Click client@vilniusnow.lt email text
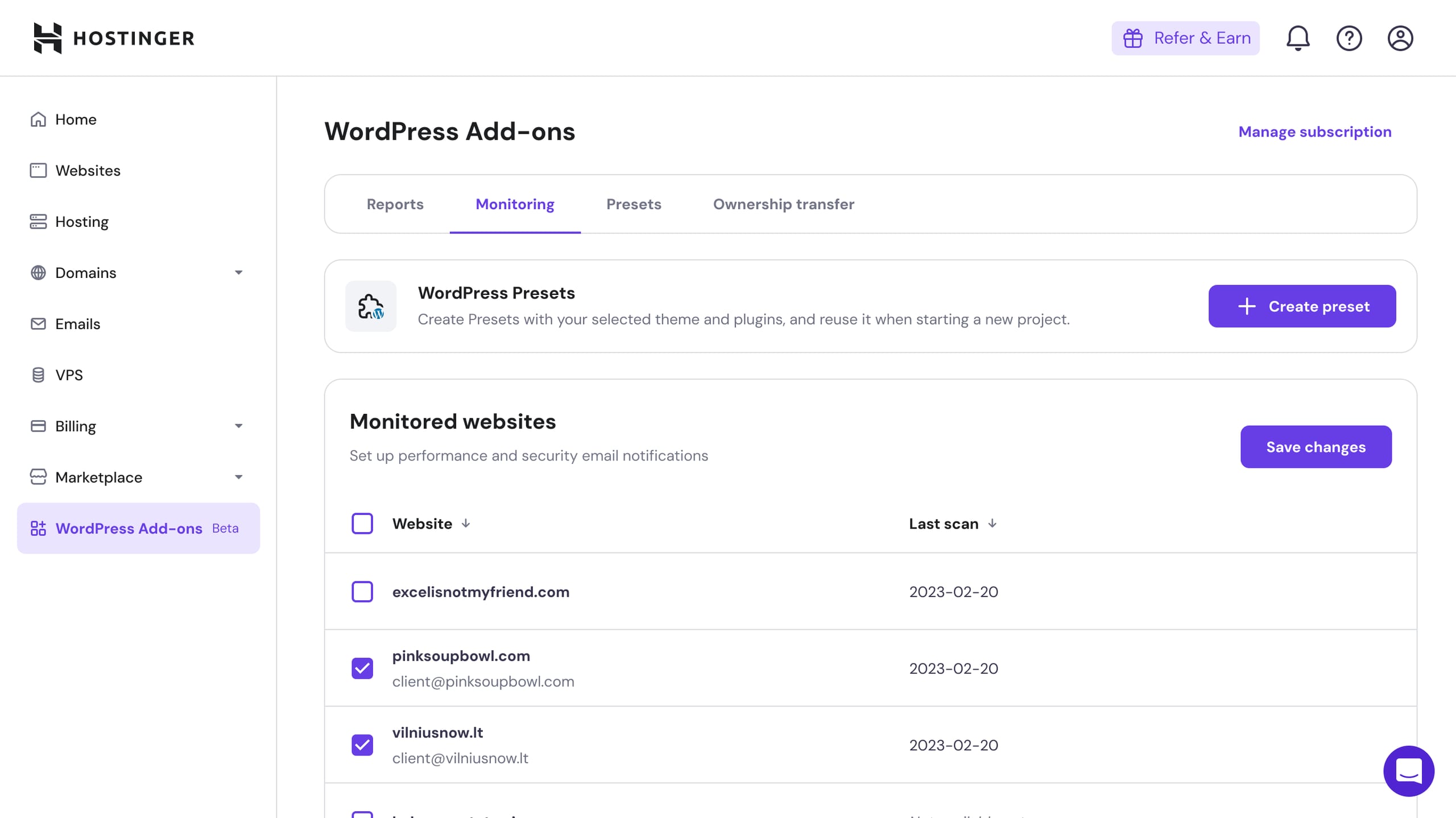 tap(460, 758)
